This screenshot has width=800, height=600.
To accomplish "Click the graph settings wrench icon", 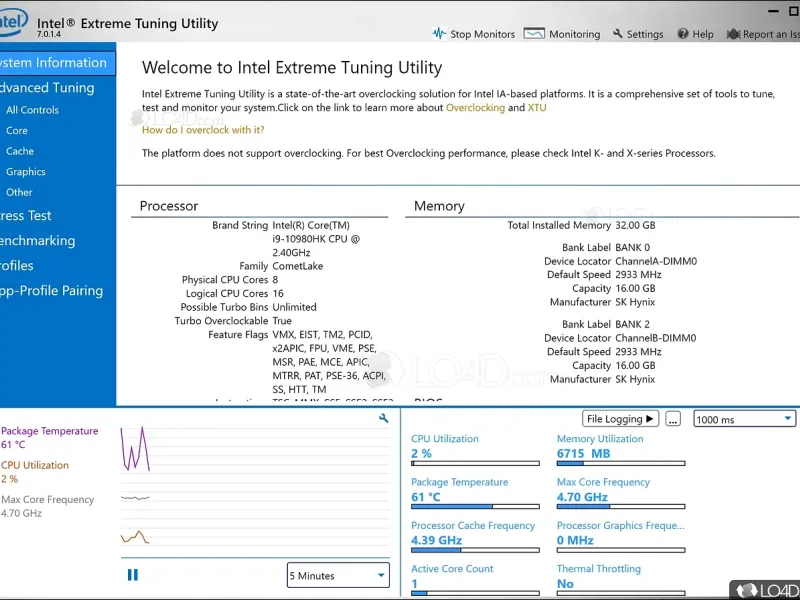I will pos(384,418).
